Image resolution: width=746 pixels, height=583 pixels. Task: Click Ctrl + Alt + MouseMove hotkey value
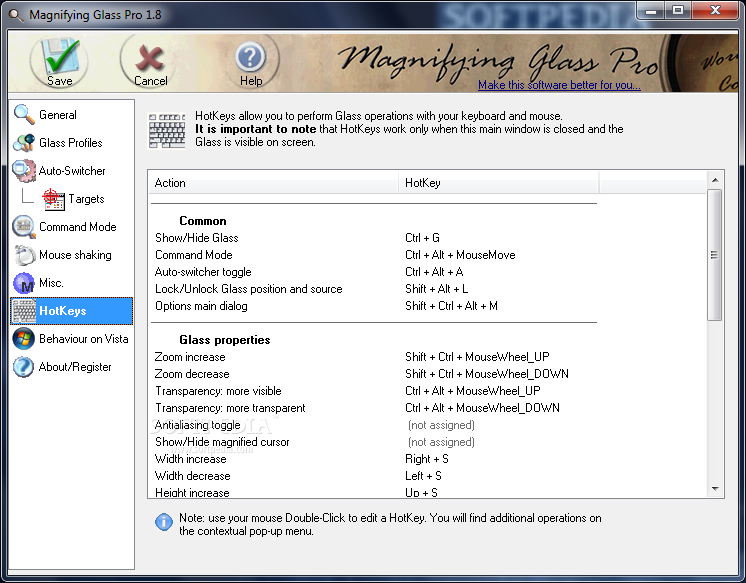[x=460, y=255]
